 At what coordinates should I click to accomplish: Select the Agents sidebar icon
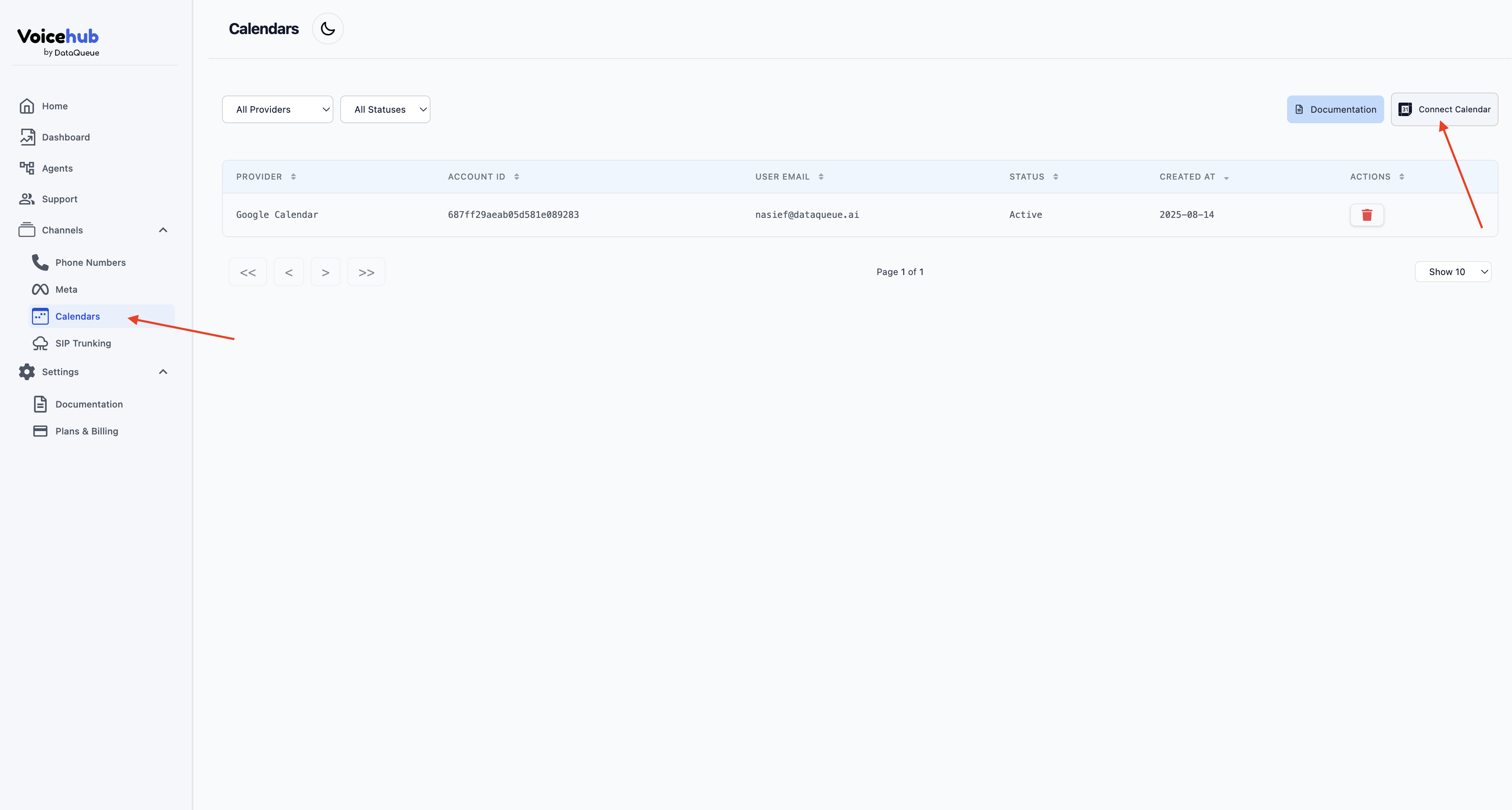click(x=27, y=169)
